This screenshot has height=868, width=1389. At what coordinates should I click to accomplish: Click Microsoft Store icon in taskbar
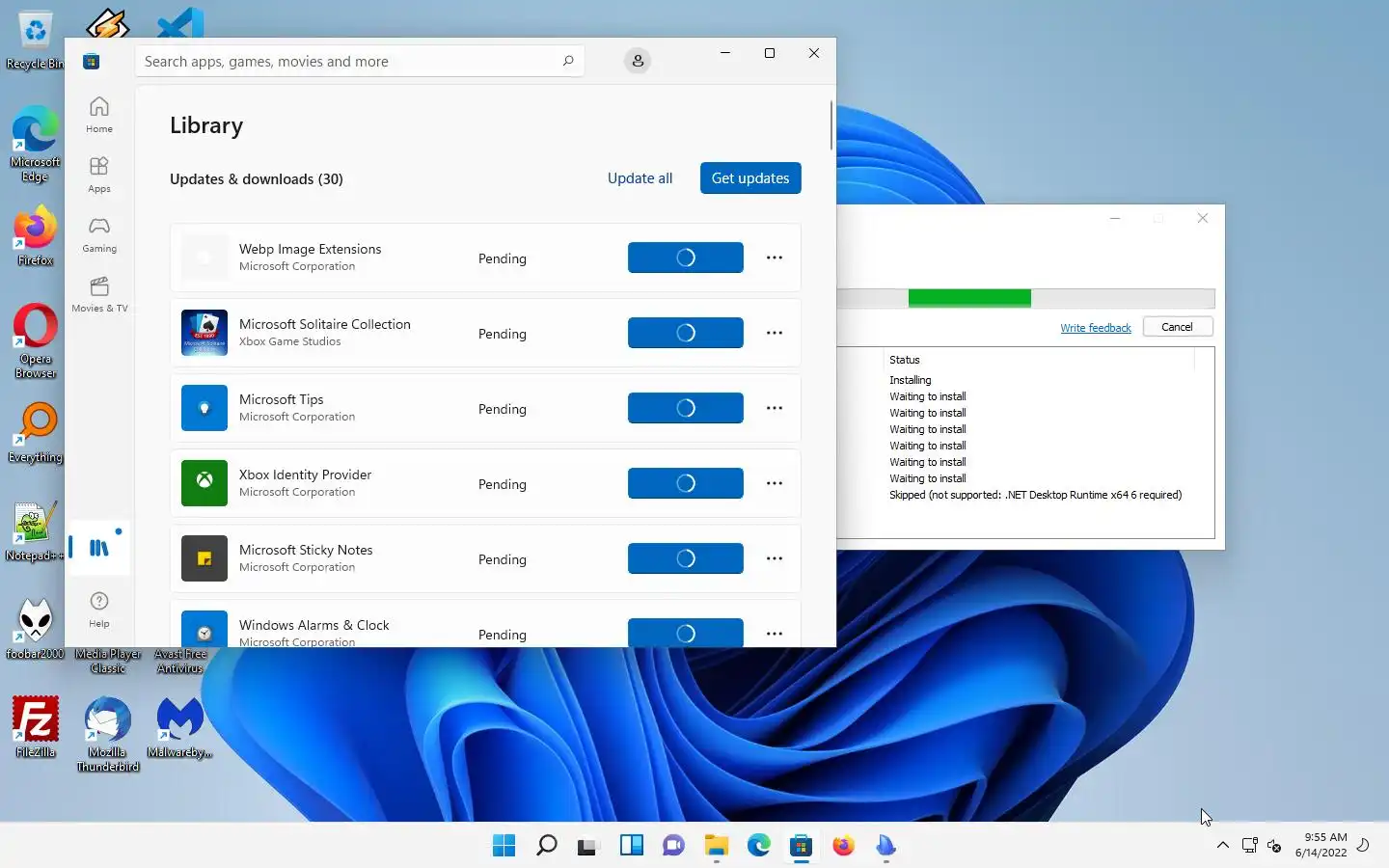pos(801,846)
